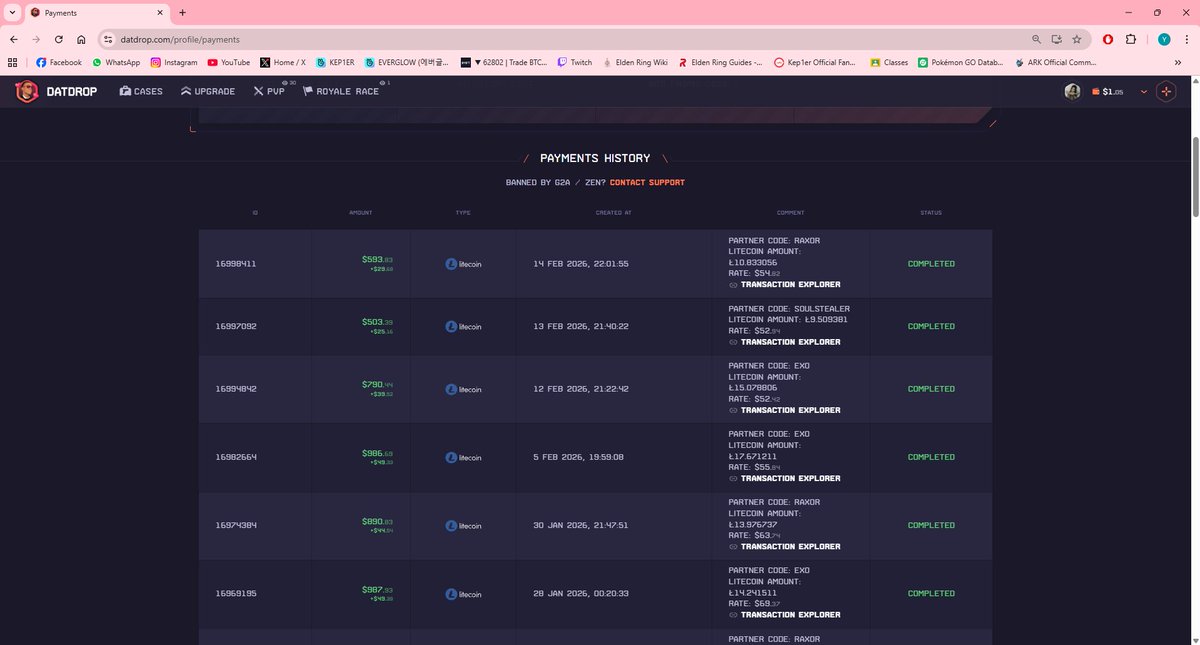
Task: Click Litecoin icon in row 16982664
Action: click(x=451, y=457)
